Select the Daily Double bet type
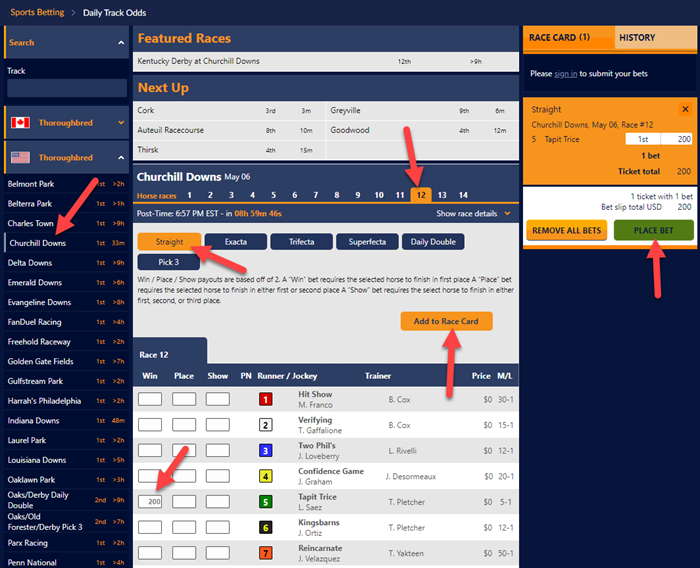700x568 pixels. pos(433,242)
